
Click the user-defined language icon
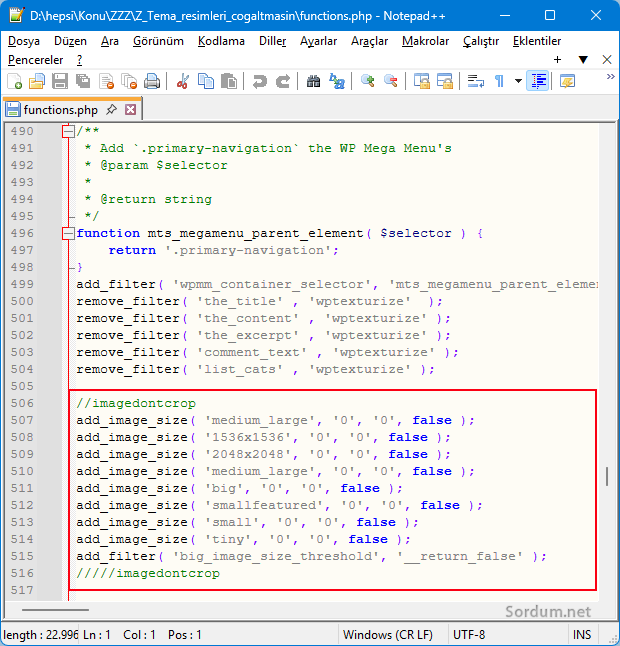(567, 81)
